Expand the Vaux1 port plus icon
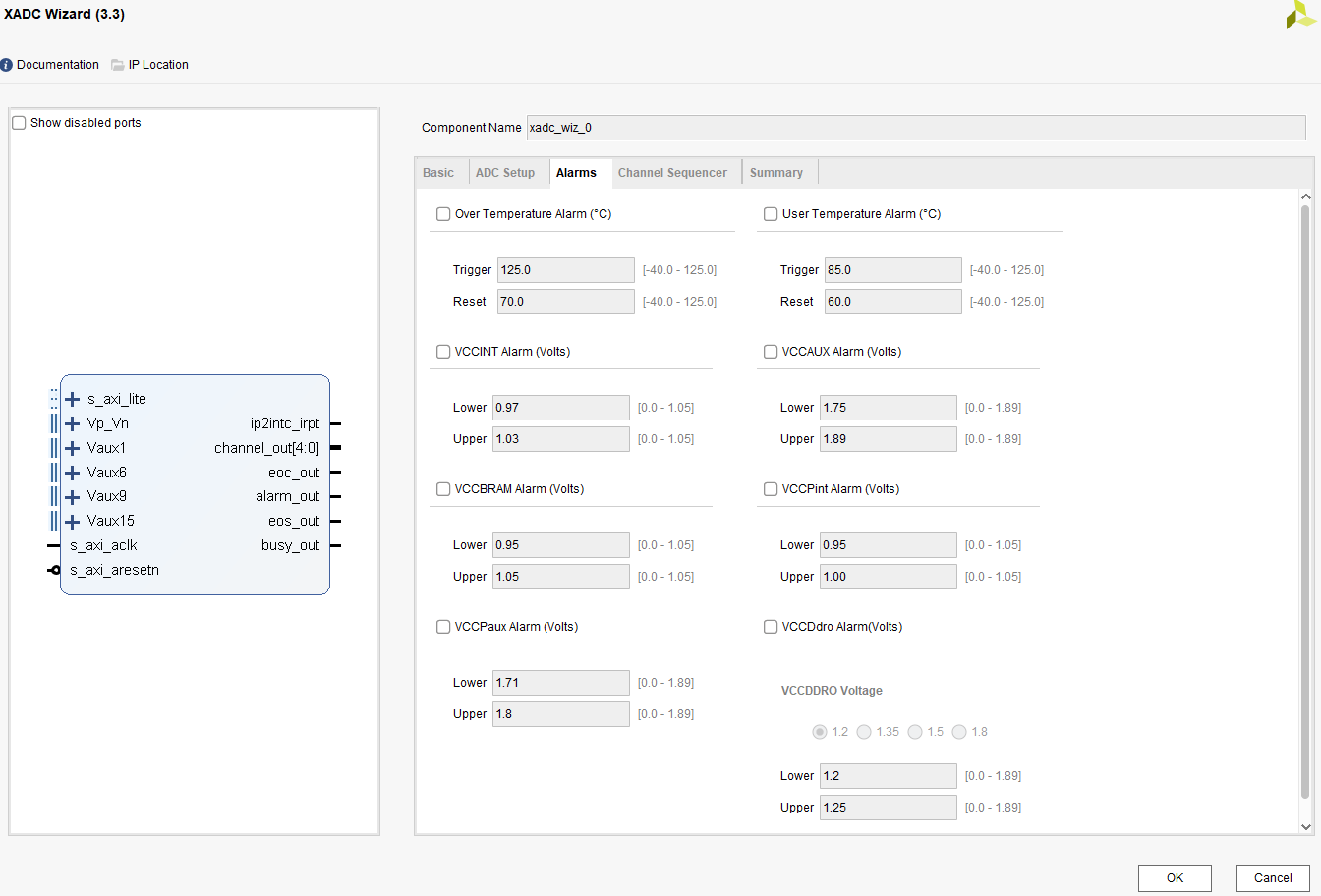Image resolution: width=1321 pixels, height=896 pixels. click(73, 448)
